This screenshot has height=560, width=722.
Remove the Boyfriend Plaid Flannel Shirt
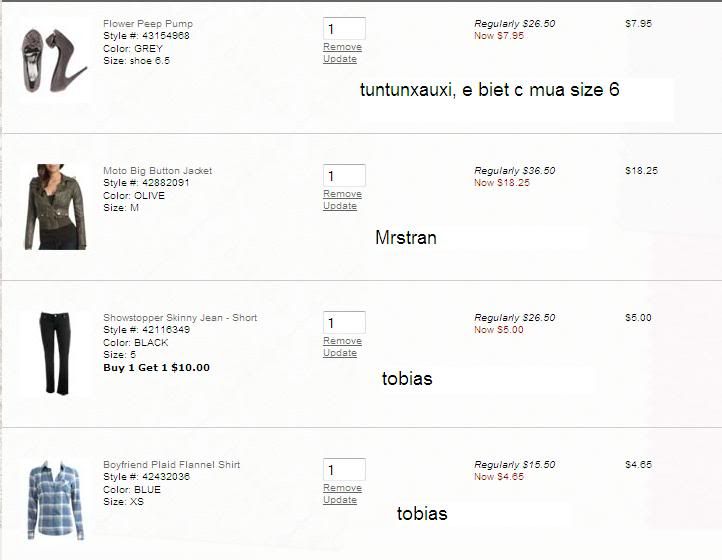tap(342, 488)
